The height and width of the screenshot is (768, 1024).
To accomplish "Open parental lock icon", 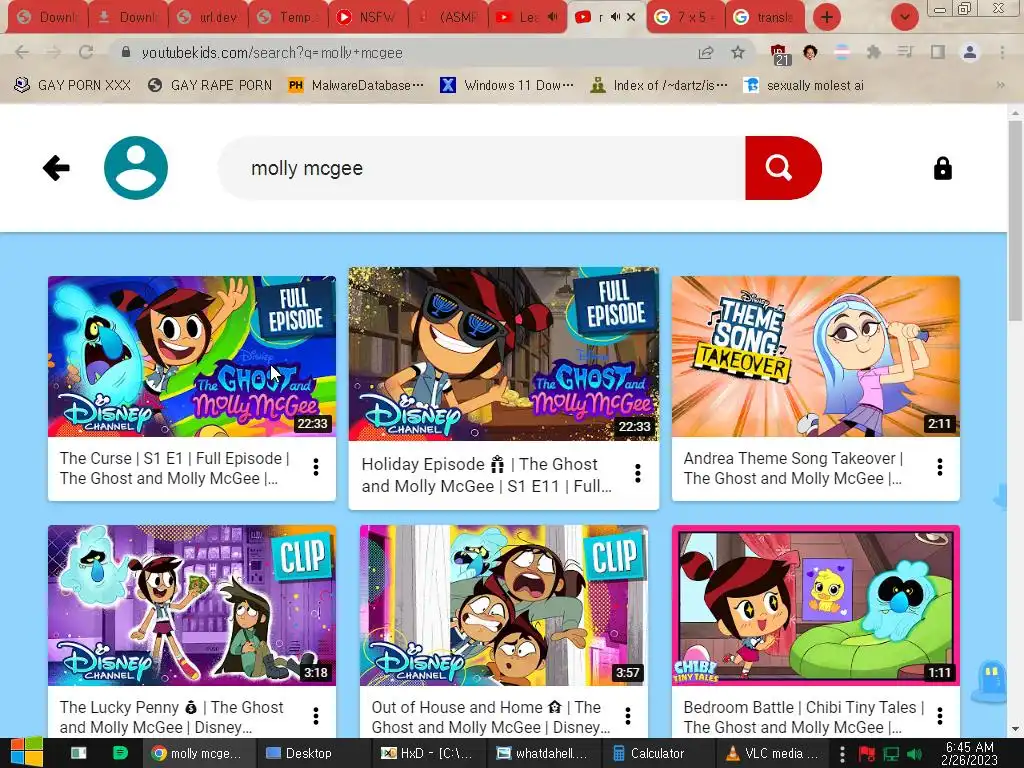I will [942, 168].
